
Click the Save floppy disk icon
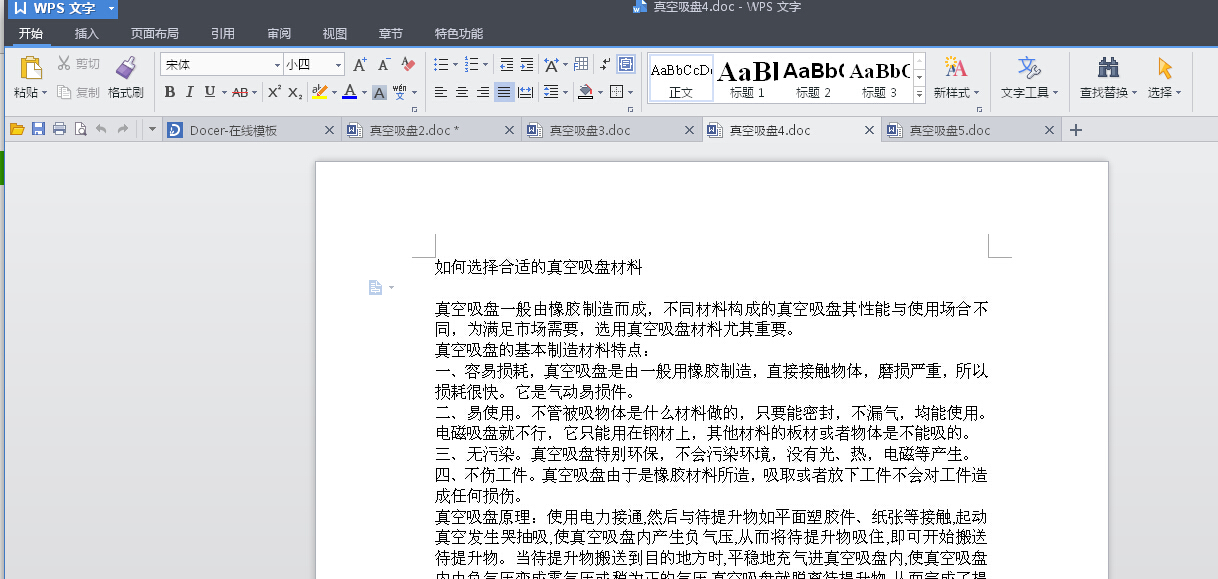click(x=38, y=130)
